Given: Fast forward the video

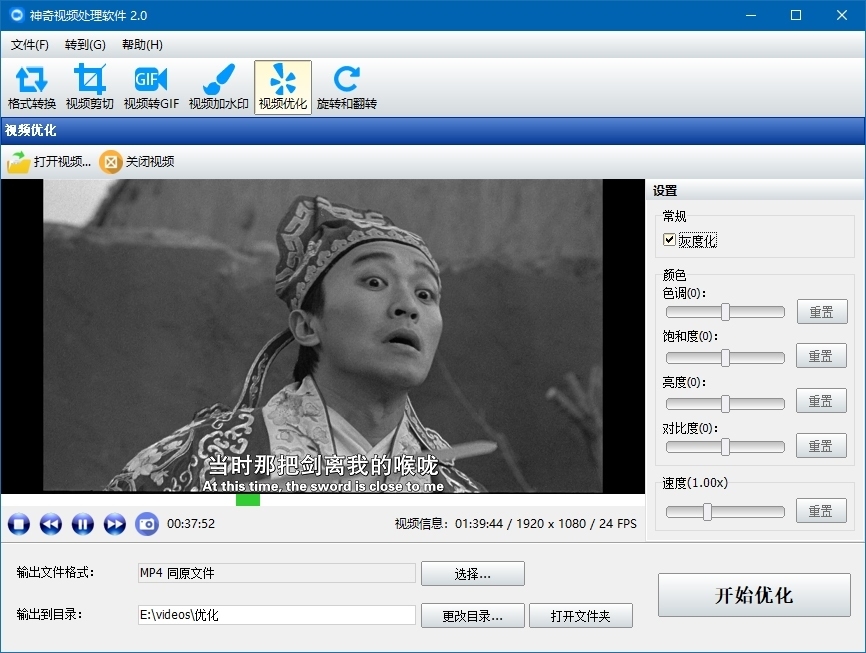Looking at the screenshot, I should pyautogui.click(x=115, y=524).
